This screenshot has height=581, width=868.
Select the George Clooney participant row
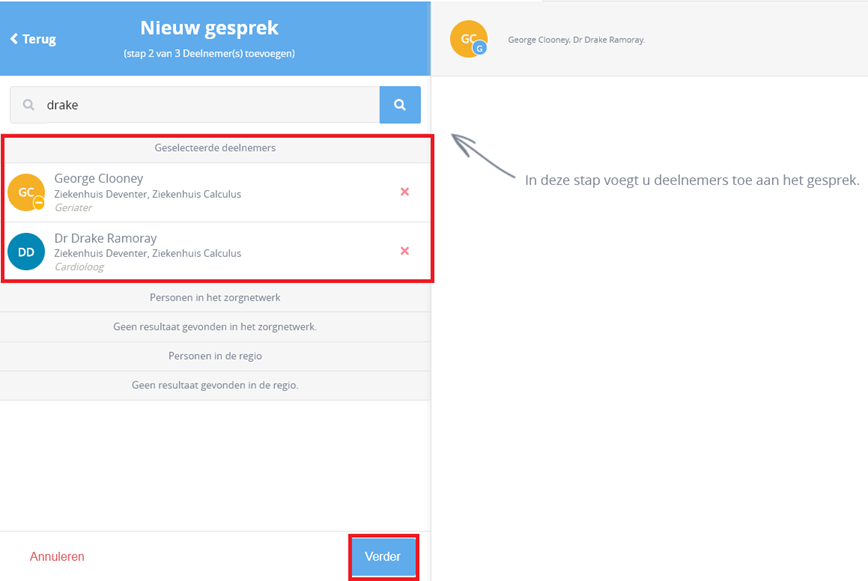(x=217, y=193)
